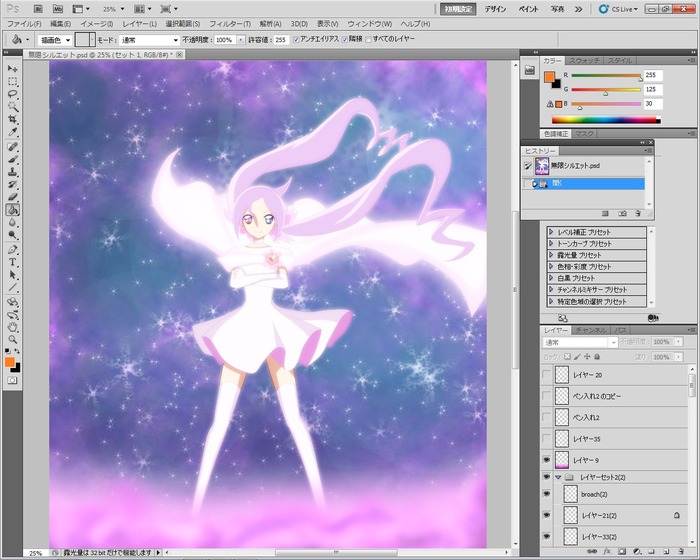Create a new fill or adjustment layer
Viewport: 700px width, 560px height.
click(x=637, y=552)
